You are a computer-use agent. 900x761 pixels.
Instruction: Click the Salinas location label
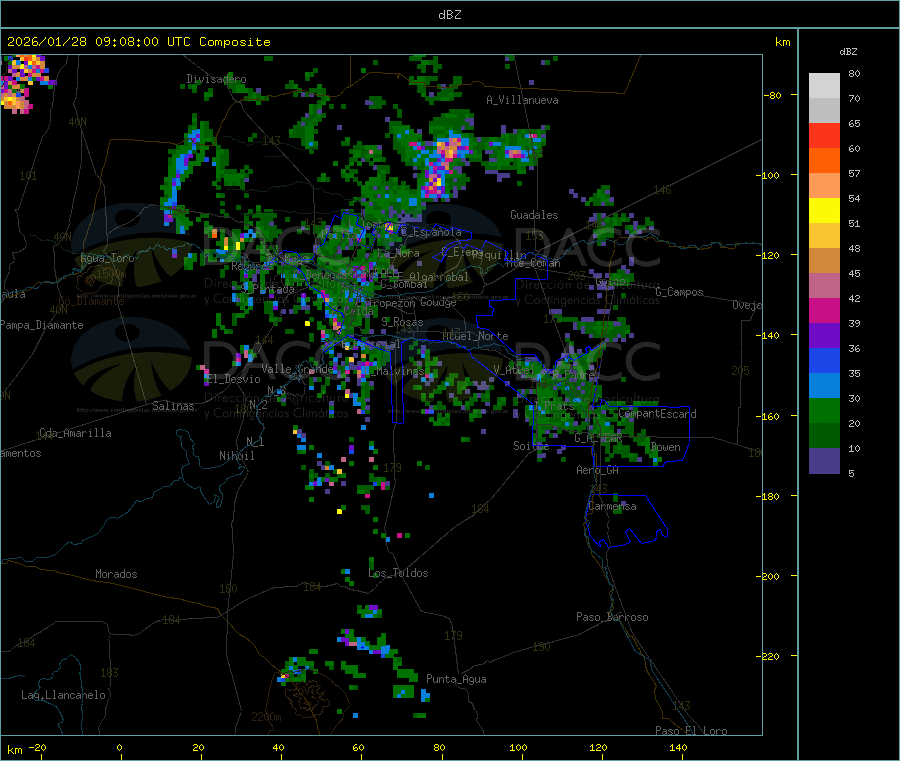173,406
